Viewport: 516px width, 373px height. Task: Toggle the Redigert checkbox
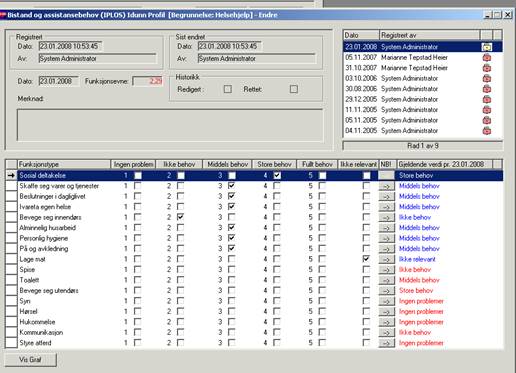(x=228, y=89)
